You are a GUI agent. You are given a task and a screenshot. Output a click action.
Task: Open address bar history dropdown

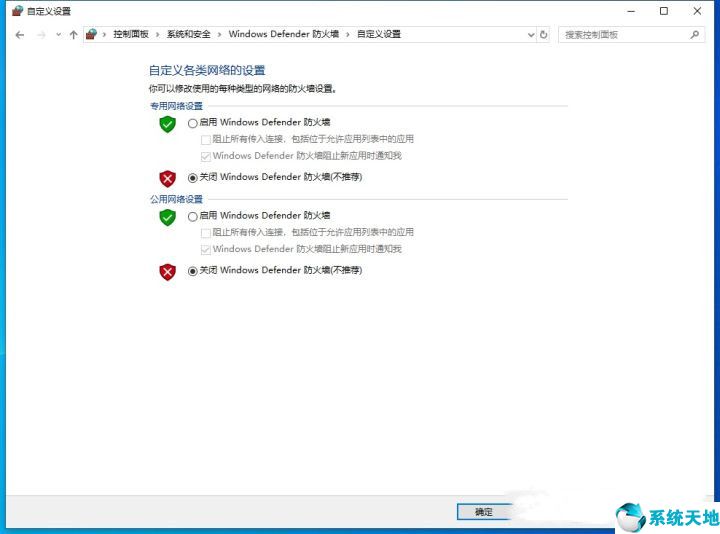(x=531, y=35)
